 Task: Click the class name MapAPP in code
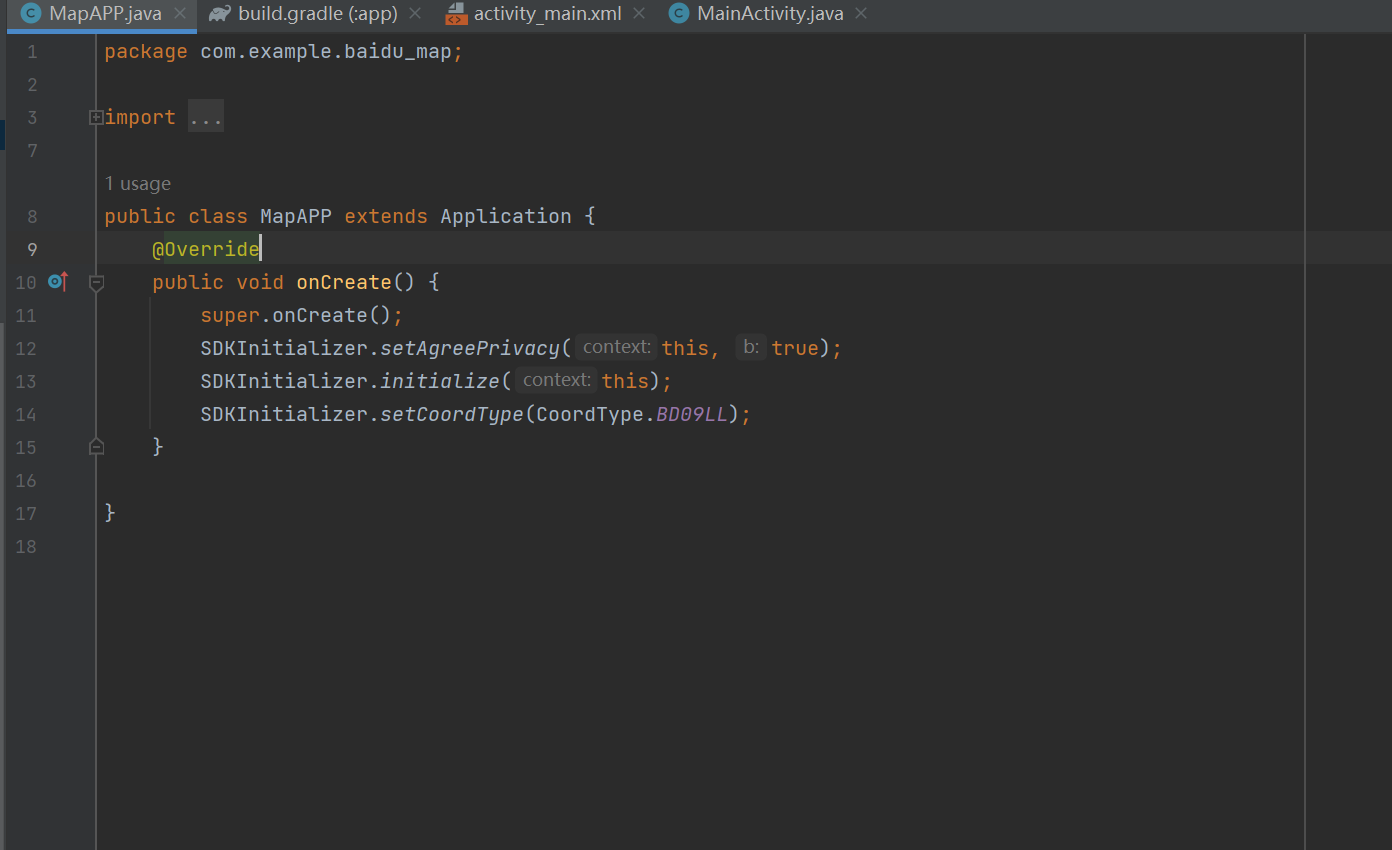(296, 216)
